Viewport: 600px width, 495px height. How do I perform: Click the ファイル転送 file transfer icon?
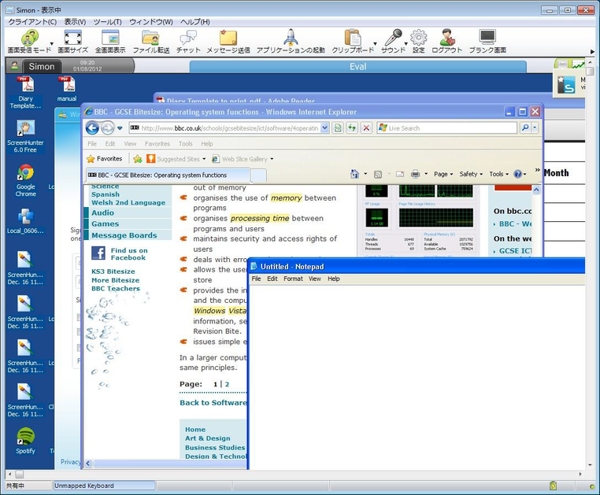(x=150, y=39)
